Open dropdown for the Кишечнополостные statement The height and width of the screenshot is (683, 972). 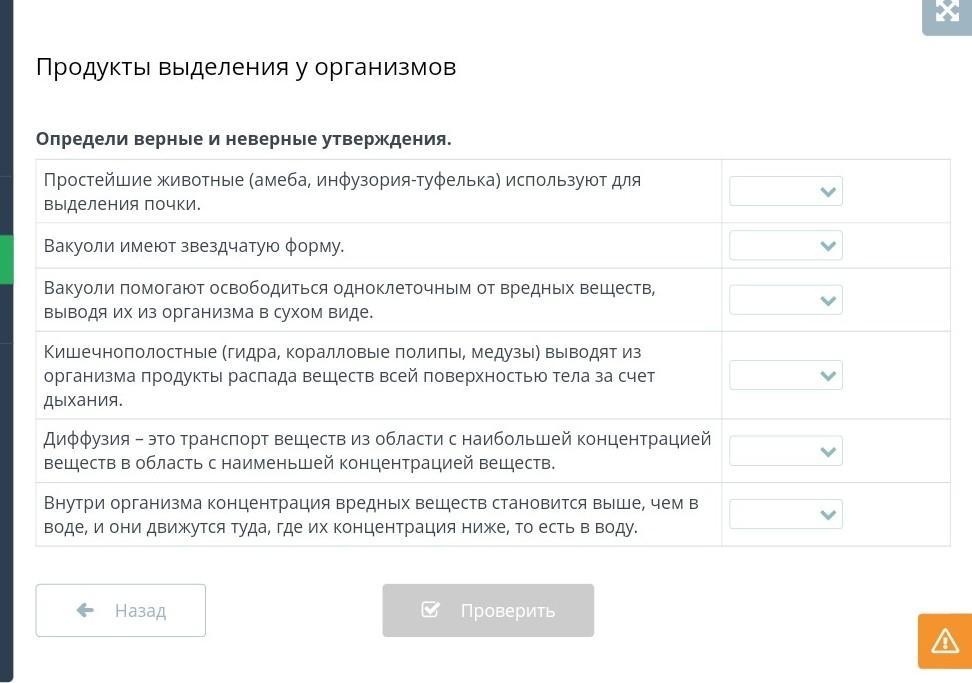point(786,375)
